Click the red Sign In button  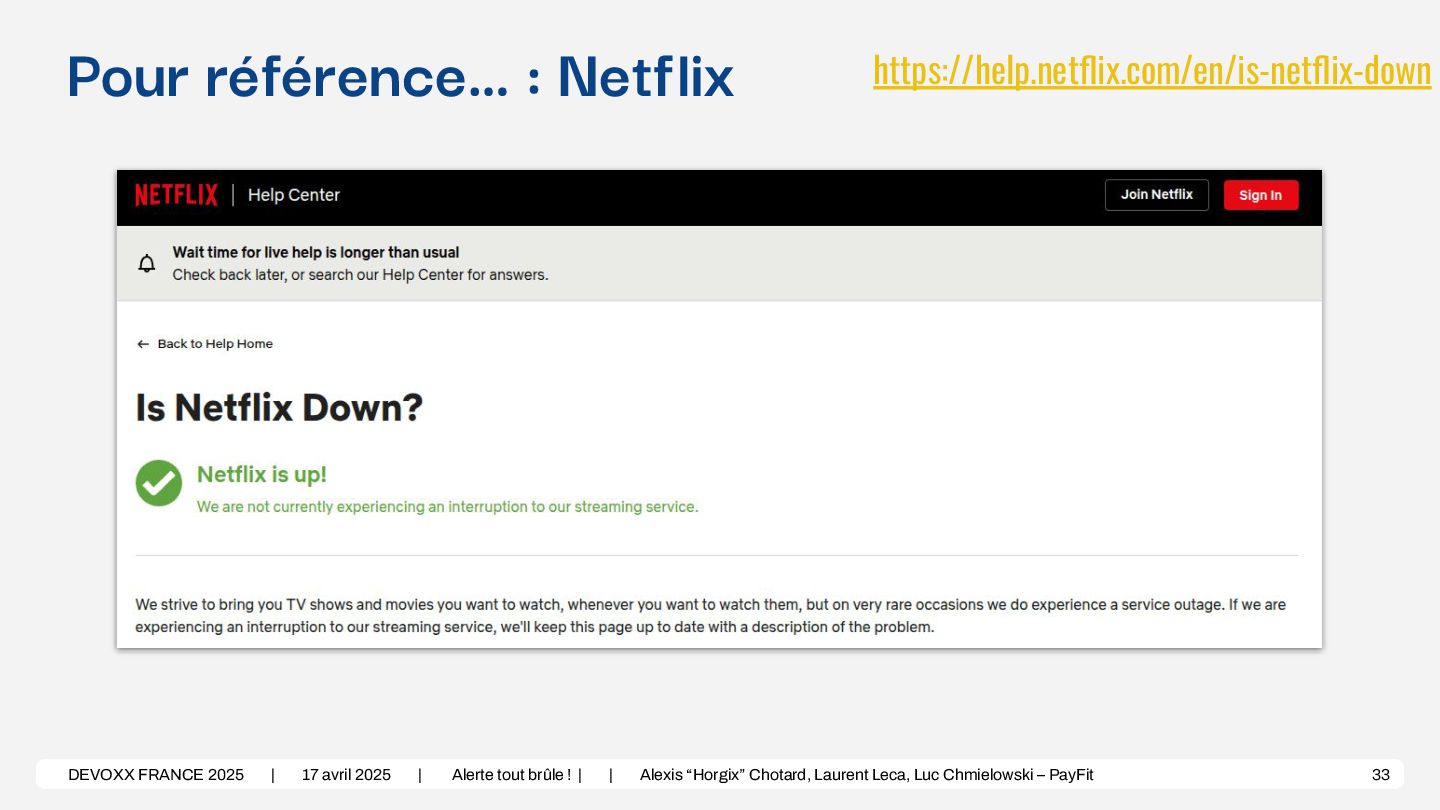(1260, 195)
